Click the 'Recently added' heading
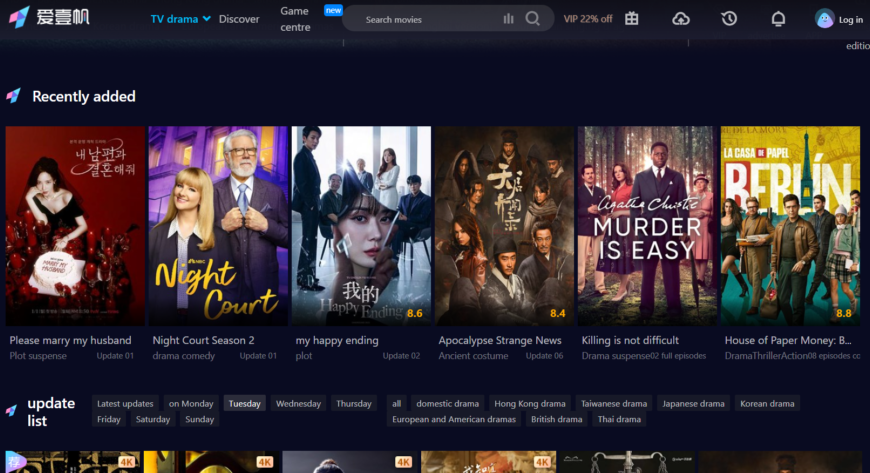Screen dimensions: 870x473 [x=84, y=97]
